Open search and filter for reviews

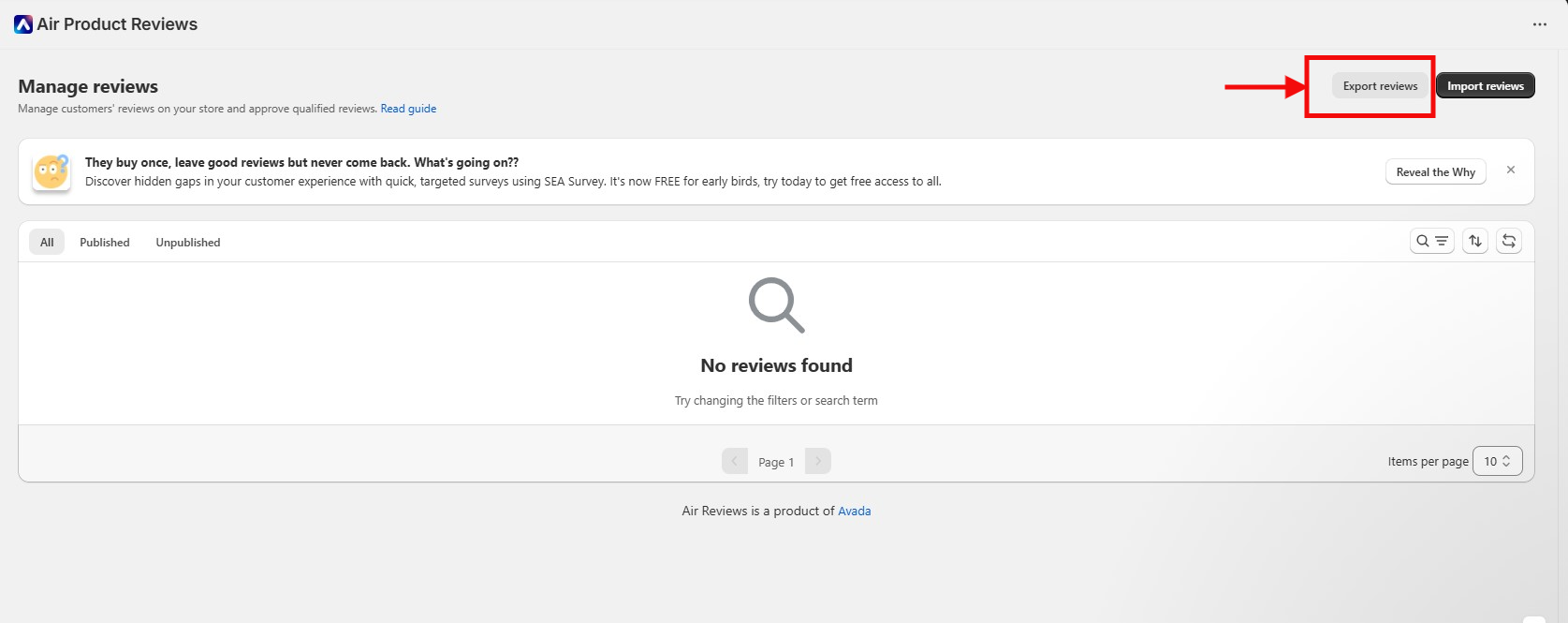1431,242
